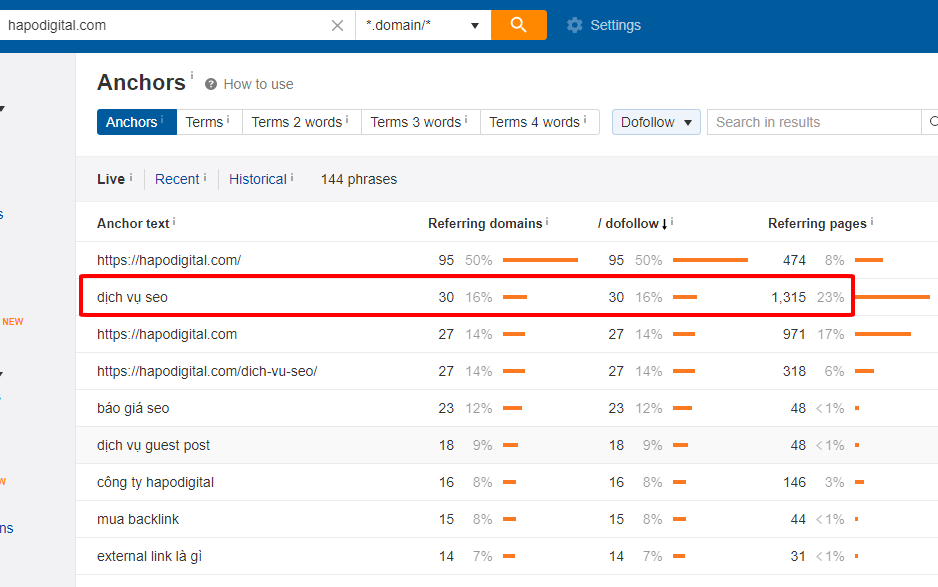Click referring pages count 474

[794, 260]
